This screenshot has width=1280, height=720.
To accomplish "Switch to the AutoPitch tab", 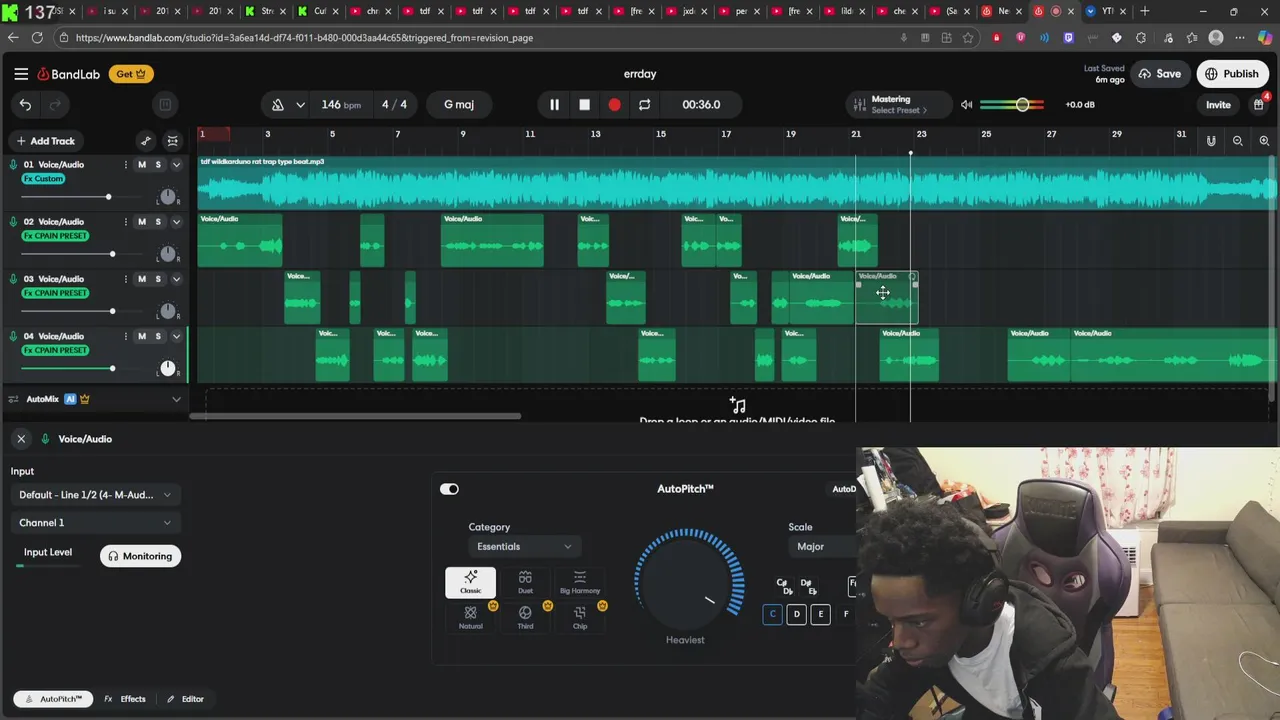I will [x=53, y=699].
